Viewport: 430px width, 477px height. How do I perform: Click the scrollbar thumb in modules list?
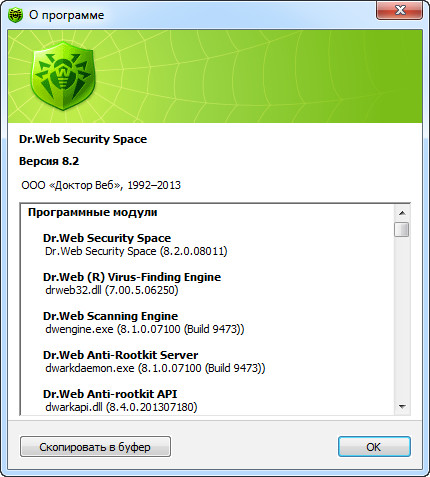click(402, 229)
